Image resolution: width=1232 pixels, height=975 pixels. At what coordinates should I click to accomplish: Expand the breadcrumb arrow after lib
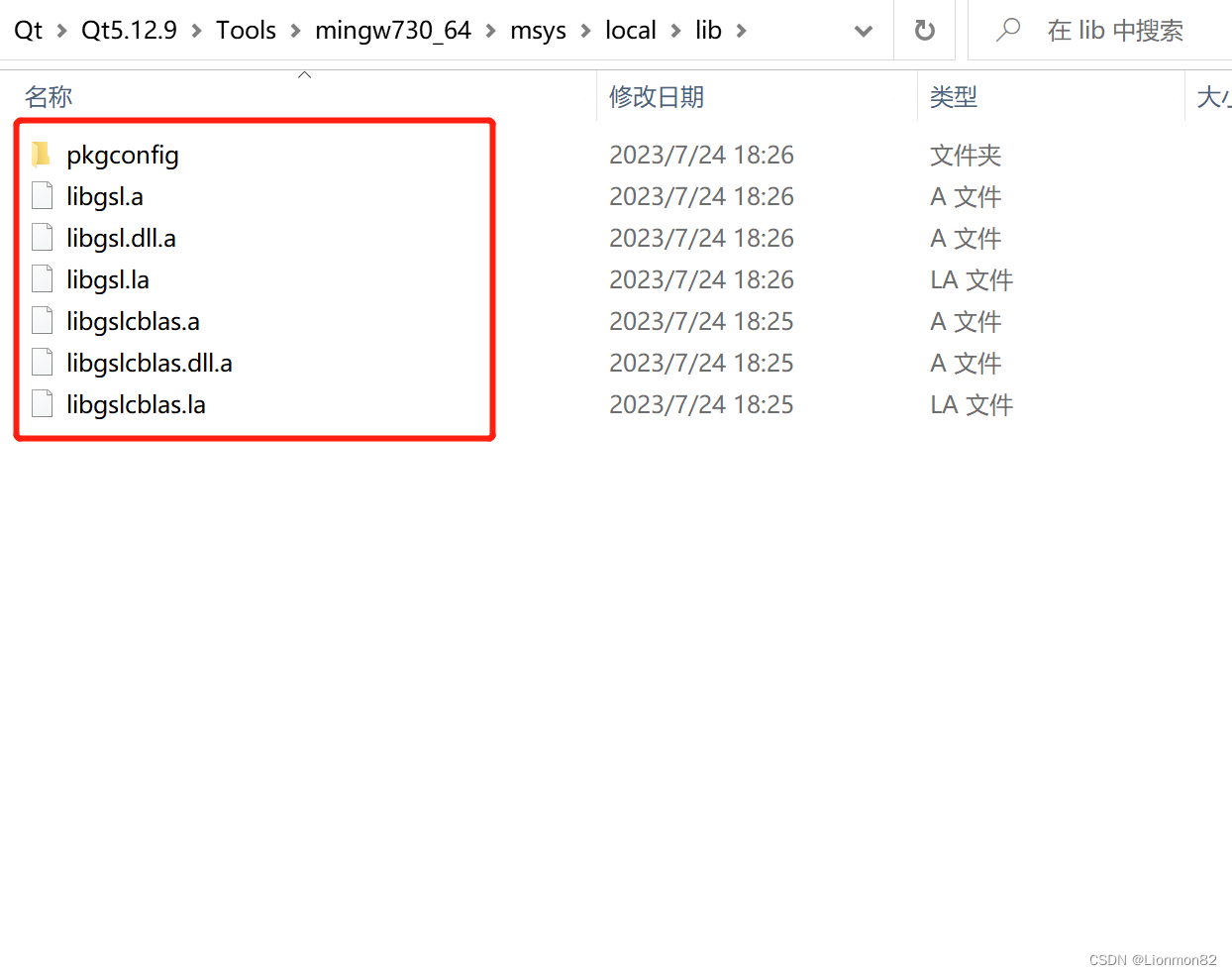coord(742,30)
